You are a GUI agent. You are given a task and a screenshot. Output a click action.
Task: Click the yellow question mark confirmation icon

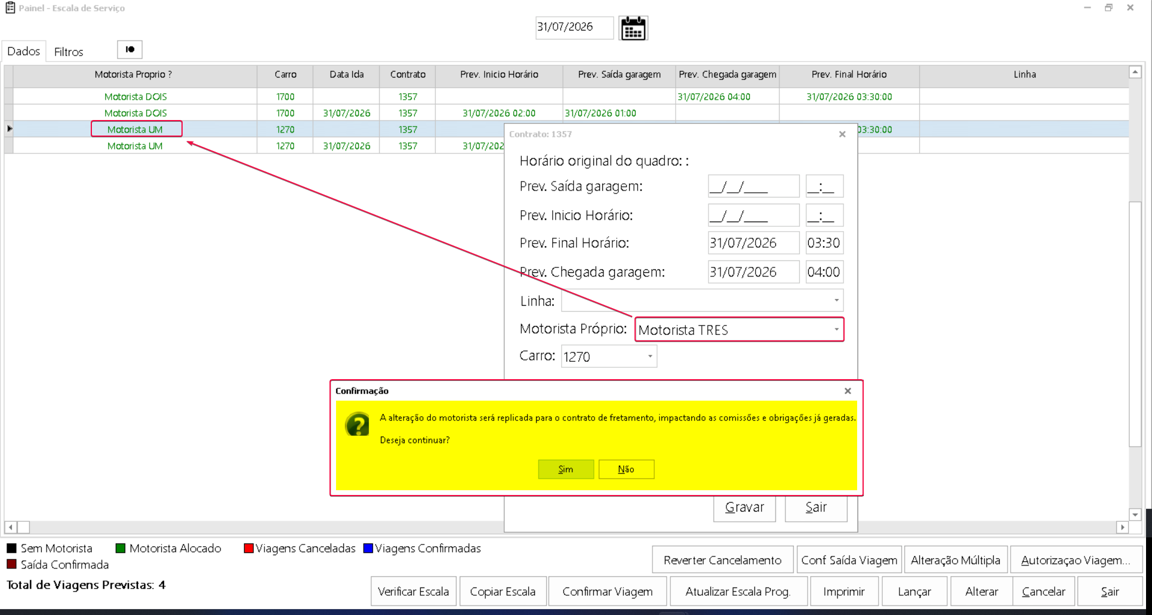[x=357, y=425]
